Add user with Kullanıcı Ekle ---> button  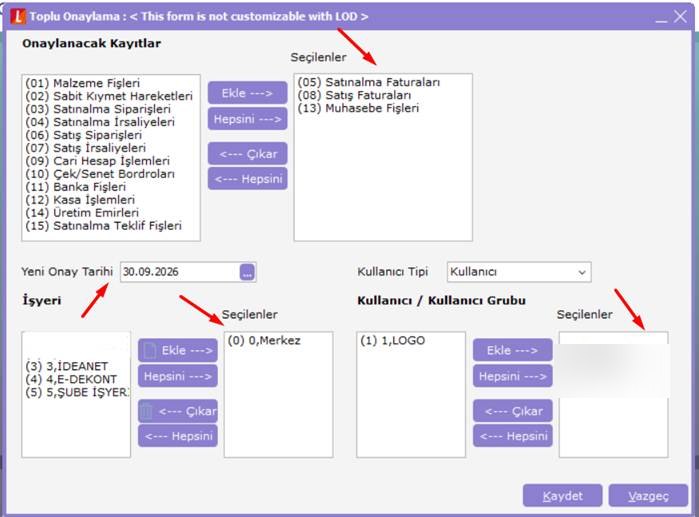(513, 350)
